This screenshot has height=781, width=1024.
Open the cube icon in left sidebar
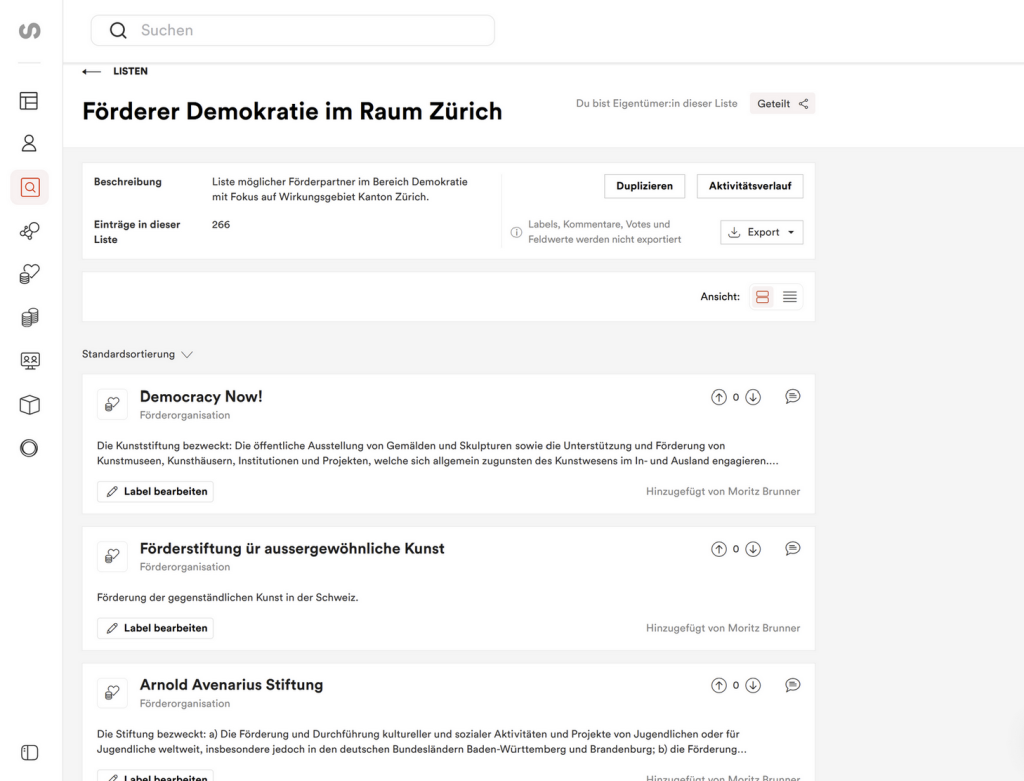click(29, 404)
